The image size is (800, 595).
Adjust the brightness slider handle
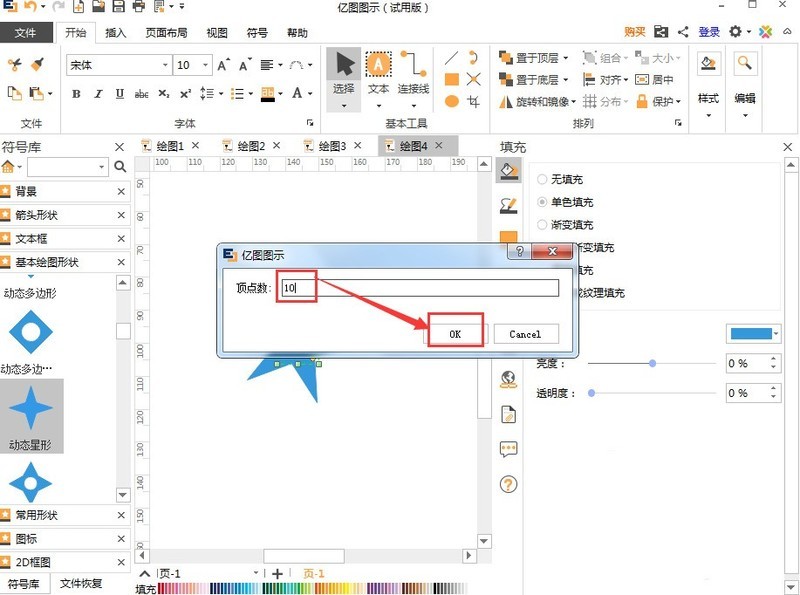[x=652, y=363]
